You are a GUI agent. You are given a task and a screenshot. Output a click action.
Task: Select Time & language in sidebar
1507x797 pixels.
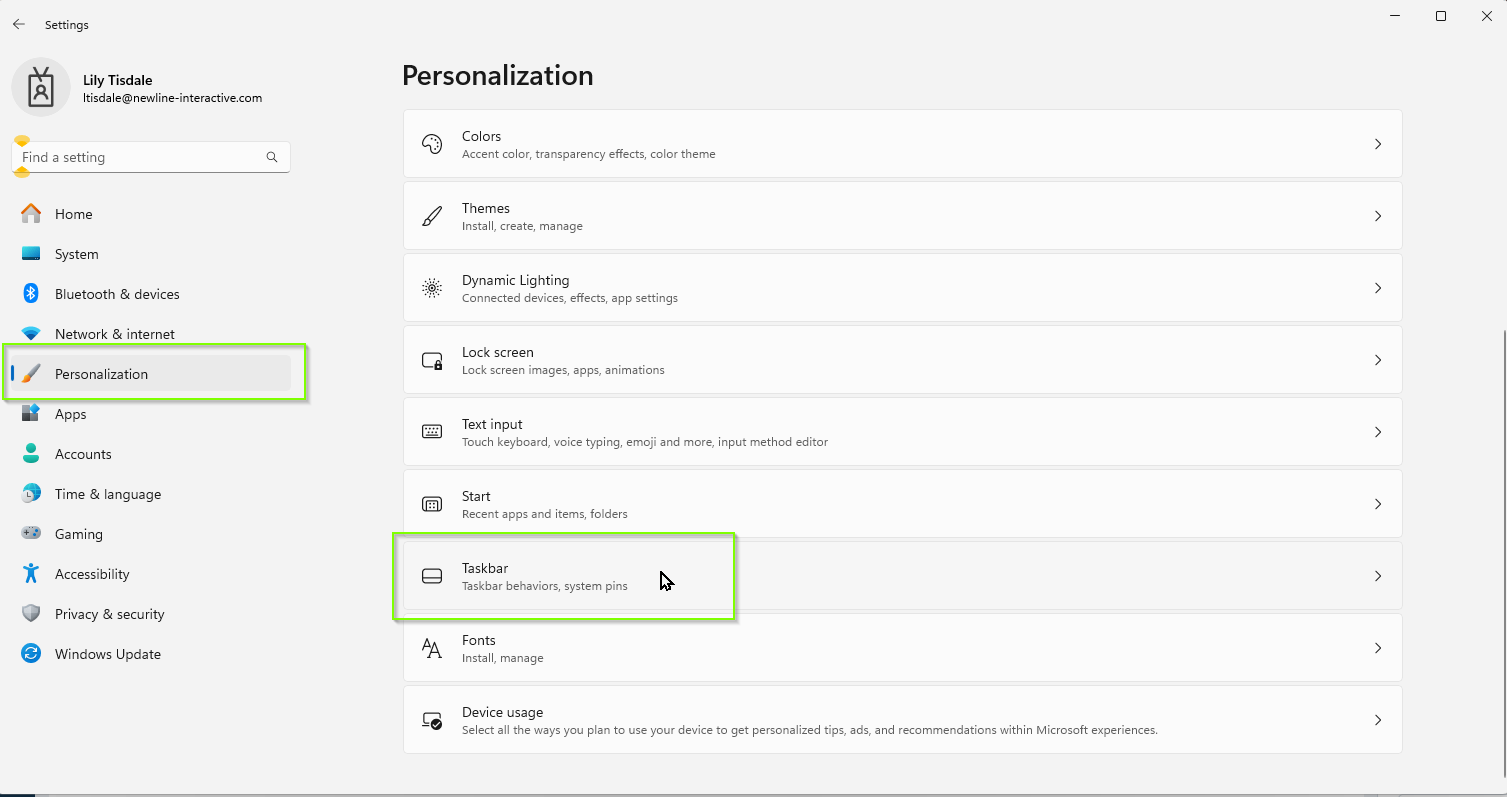click(x=150, y=494)
